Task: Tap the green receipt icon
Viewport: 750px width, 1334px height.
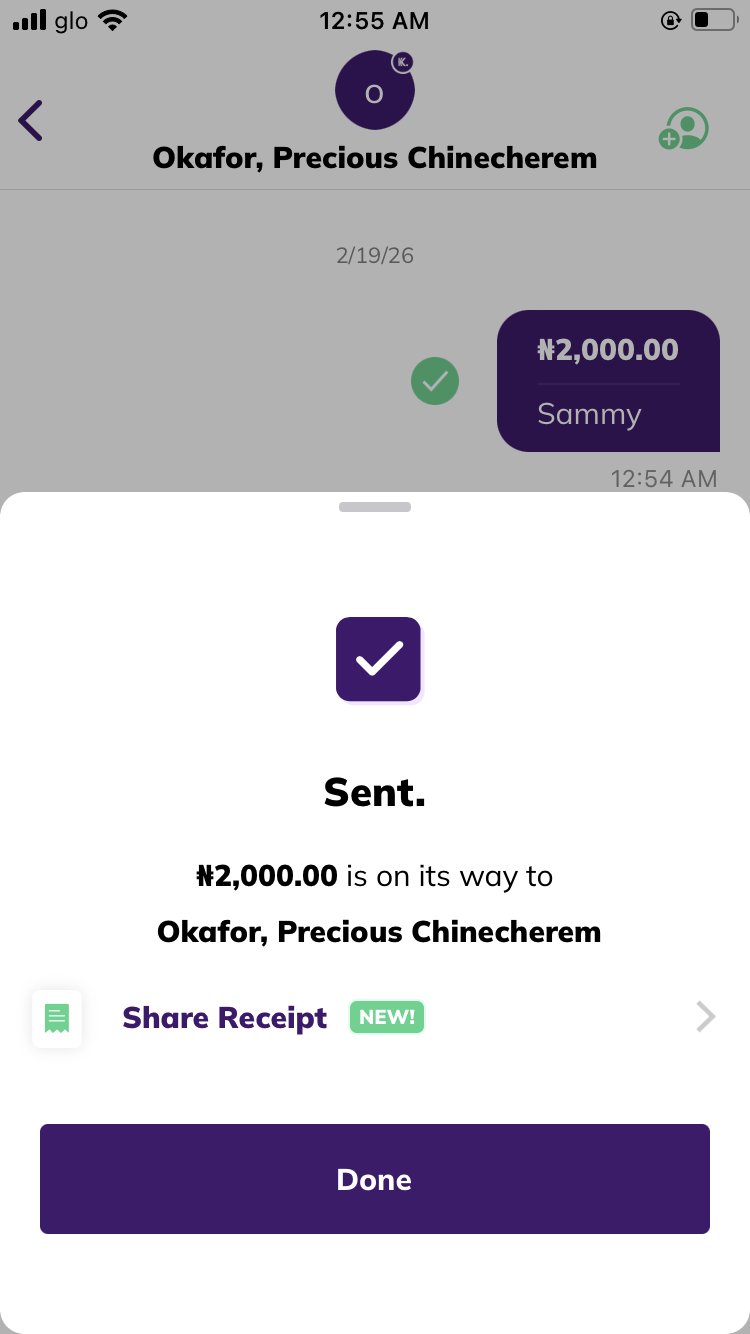Action: tap(57, 1019)
